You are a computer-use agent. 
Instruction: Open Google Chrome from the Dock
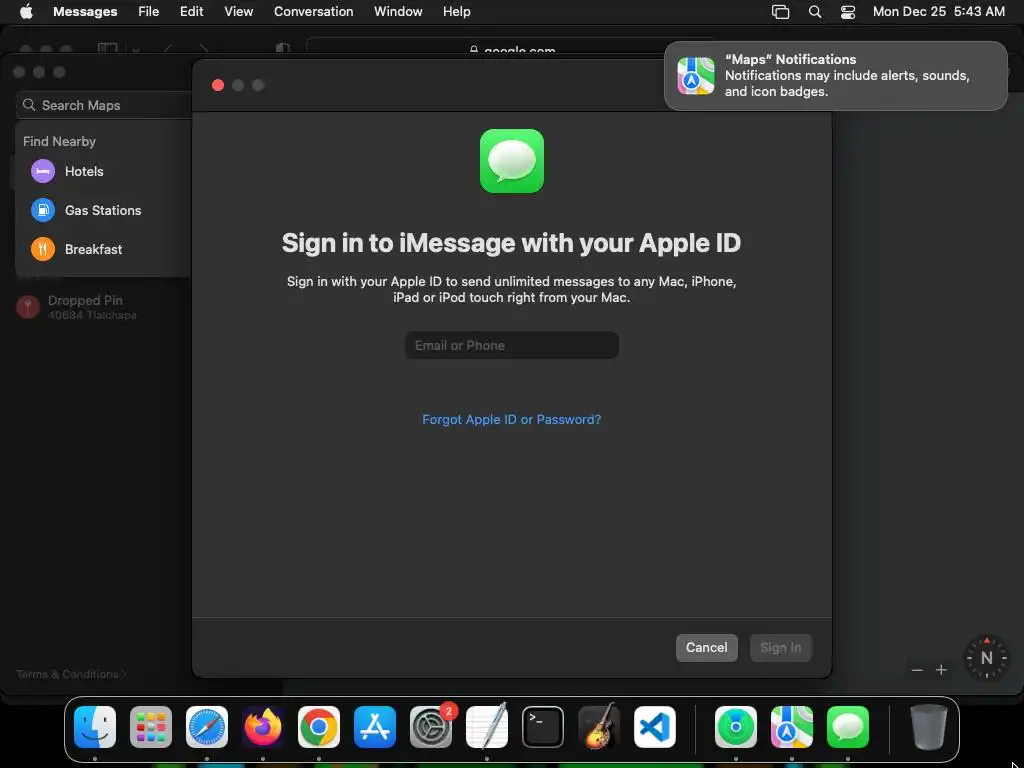[x=319, y=727]
